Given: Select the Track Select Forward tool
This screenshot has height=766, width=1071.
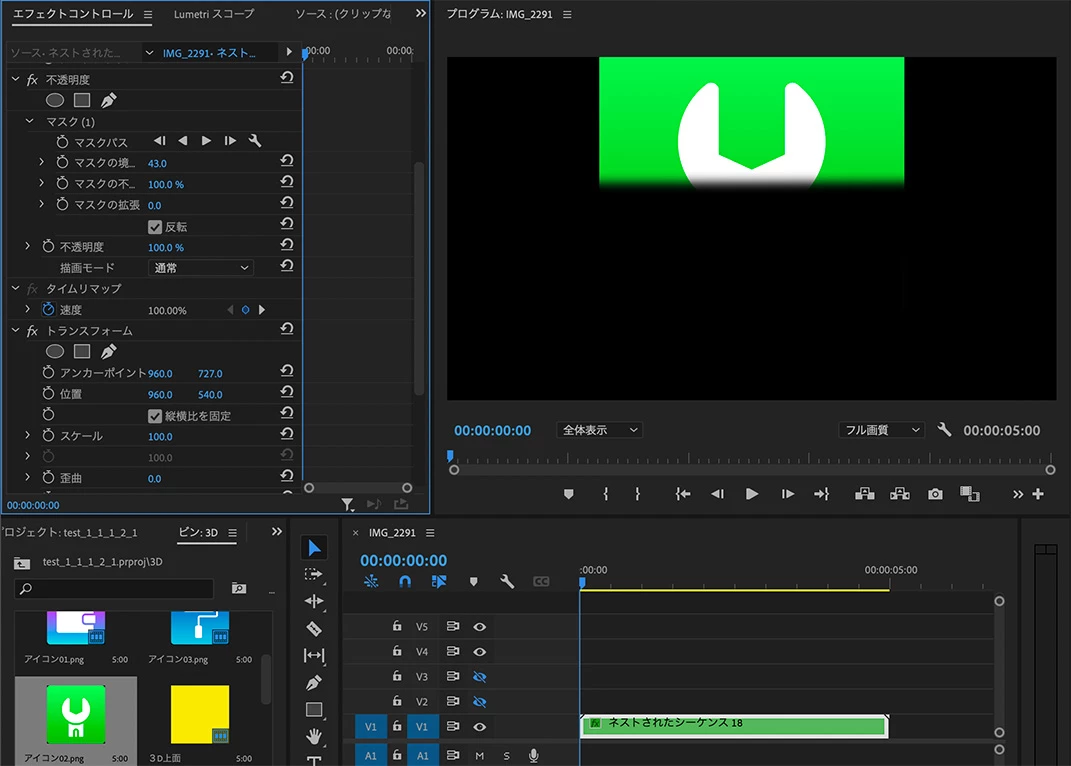Looking at the screenshot, I should (x=314, y=575).
